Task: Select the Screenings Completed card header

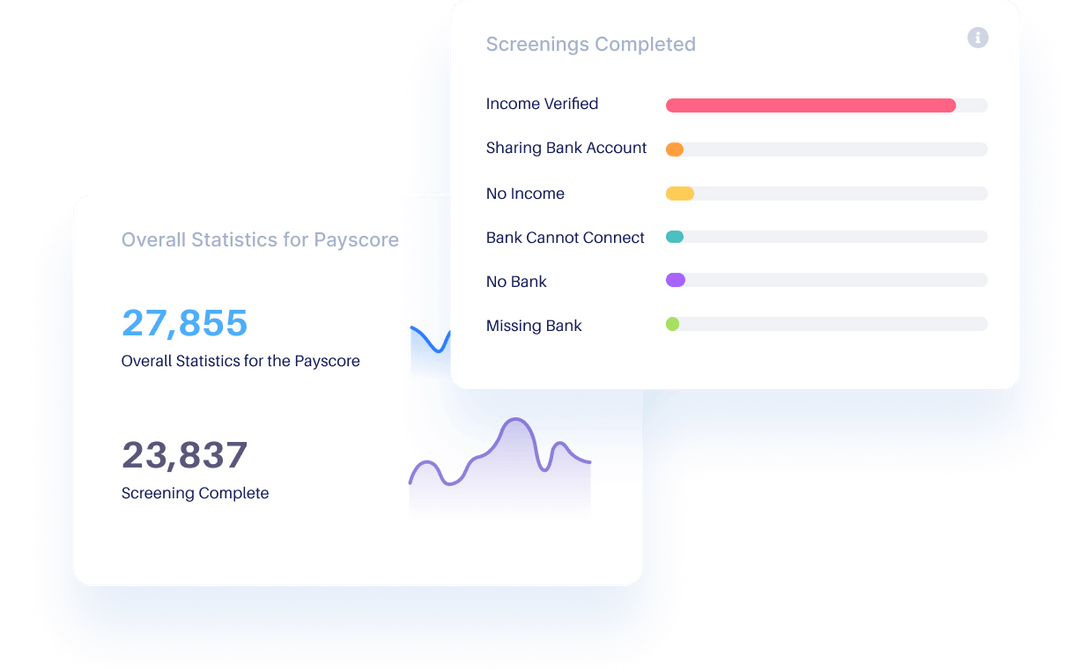Action: pyautogui.click(x=590, y=44)
